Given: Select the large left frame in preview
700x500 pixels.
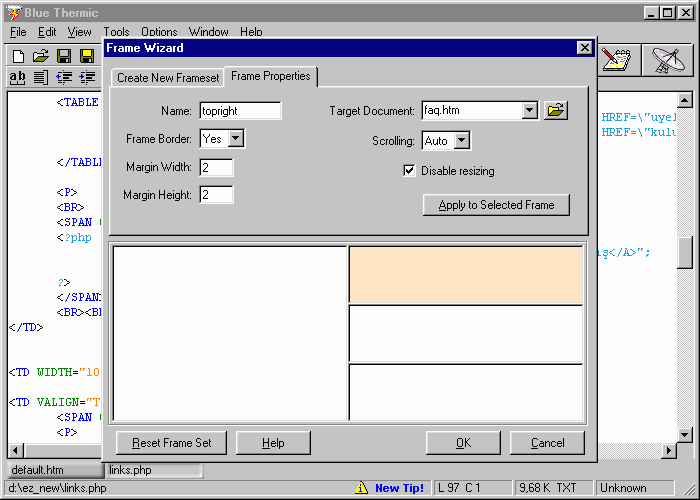Looking at the screenshot, I should pos(230,333).
